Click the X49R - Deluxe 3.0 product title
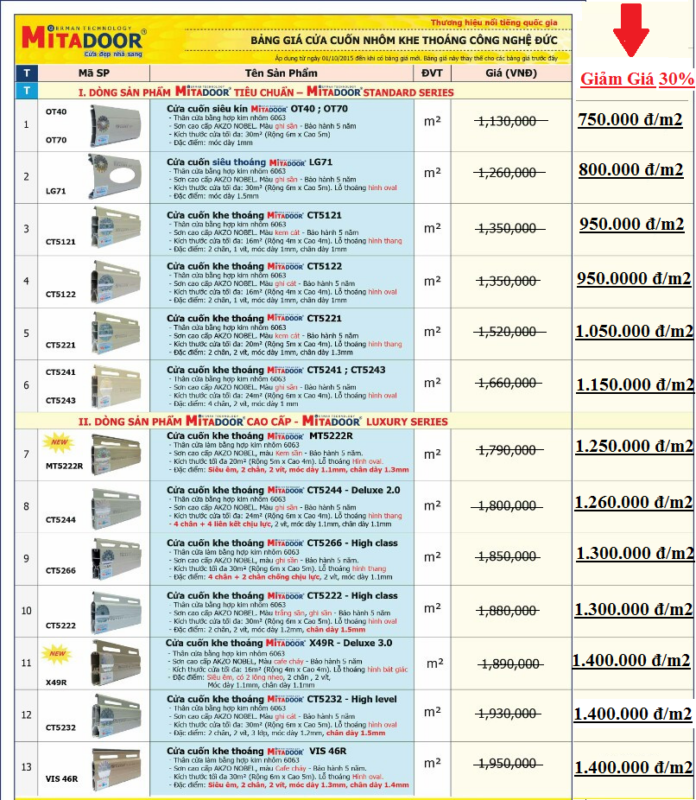696x800 pixels. pyautogui.click(x=279, y=643)
